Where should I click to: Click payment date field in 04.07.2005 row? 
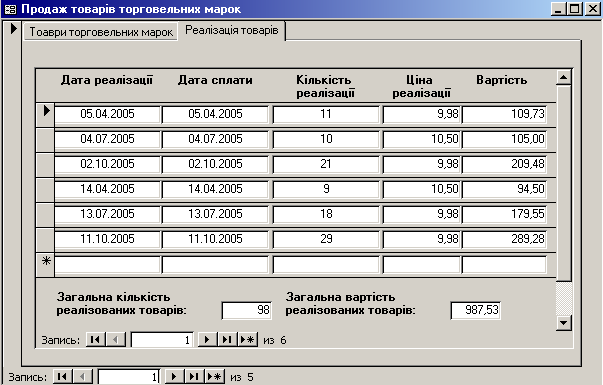coord(215,139)
